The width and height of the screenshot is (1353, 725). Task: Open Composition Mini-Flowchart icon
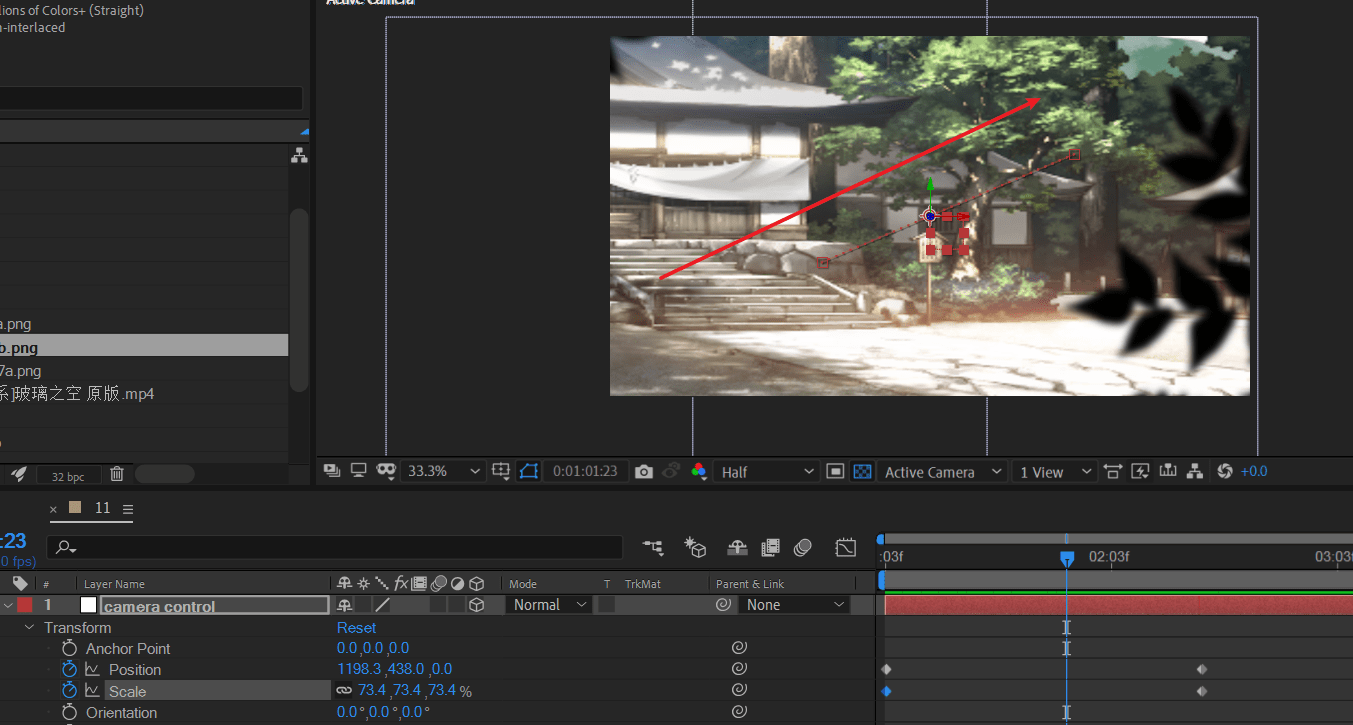click(x=653, y=547)
